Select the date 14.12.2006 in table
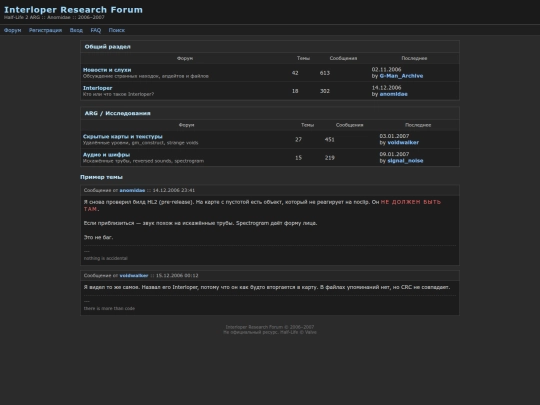540x405 pixels. pos(386,88)
